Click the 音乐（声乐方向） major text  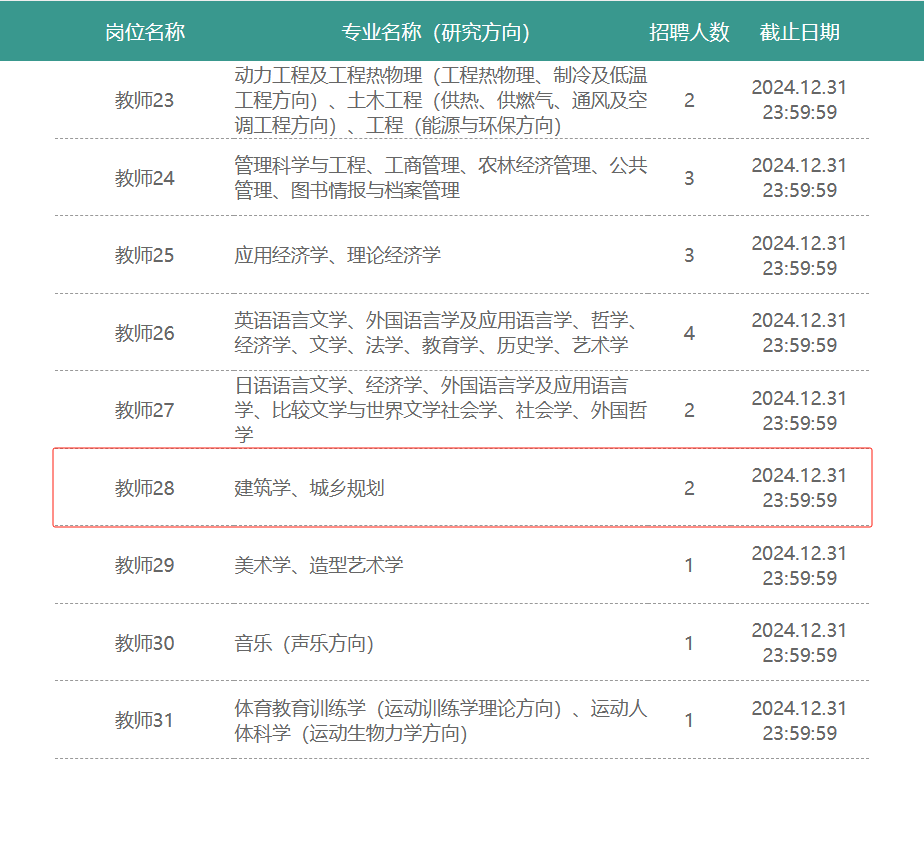click(304, 643)
